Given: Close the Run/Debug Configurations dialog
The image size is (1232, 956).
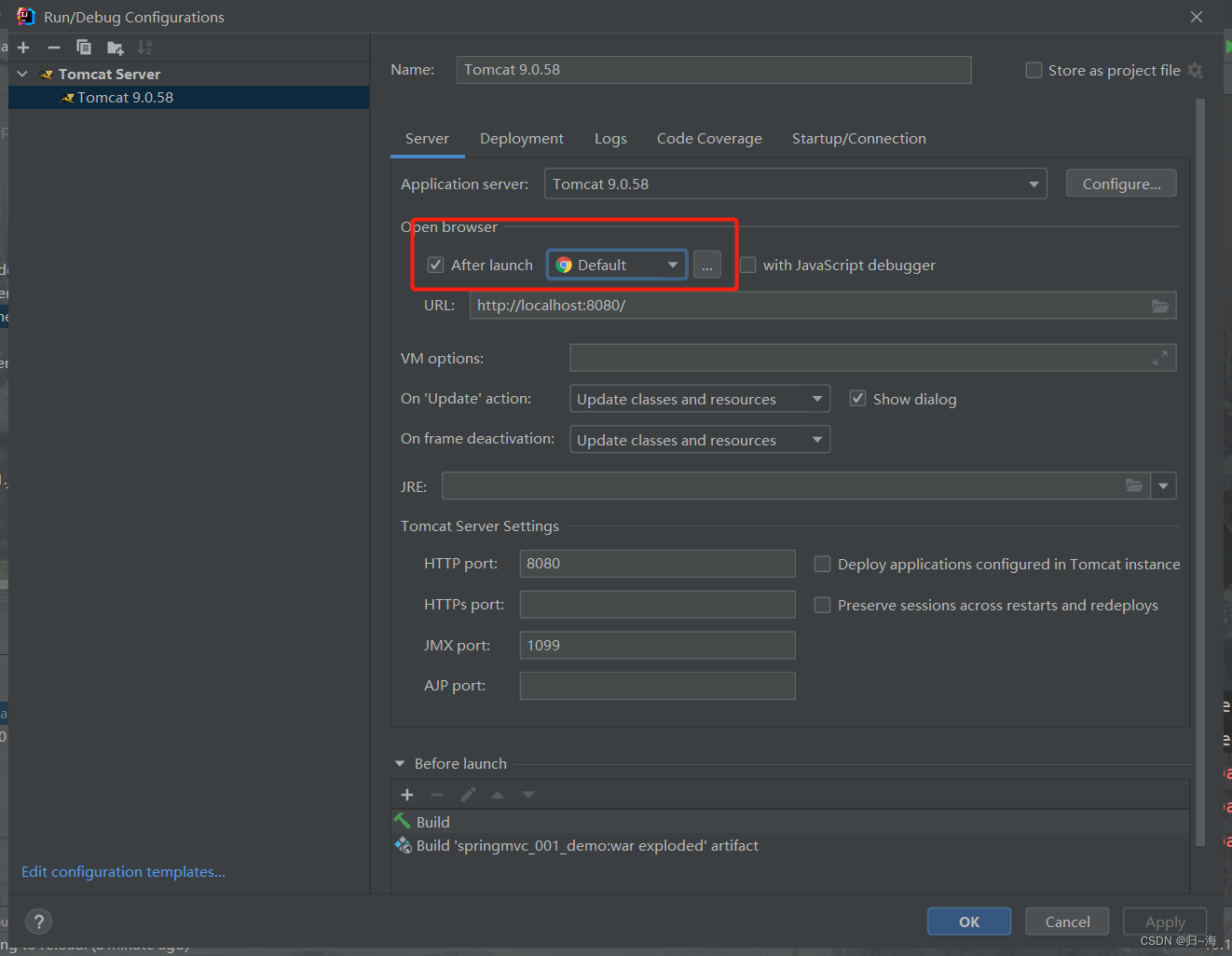Looking at the screenshot, I should pyautogui.click(x=1197, y=17).
